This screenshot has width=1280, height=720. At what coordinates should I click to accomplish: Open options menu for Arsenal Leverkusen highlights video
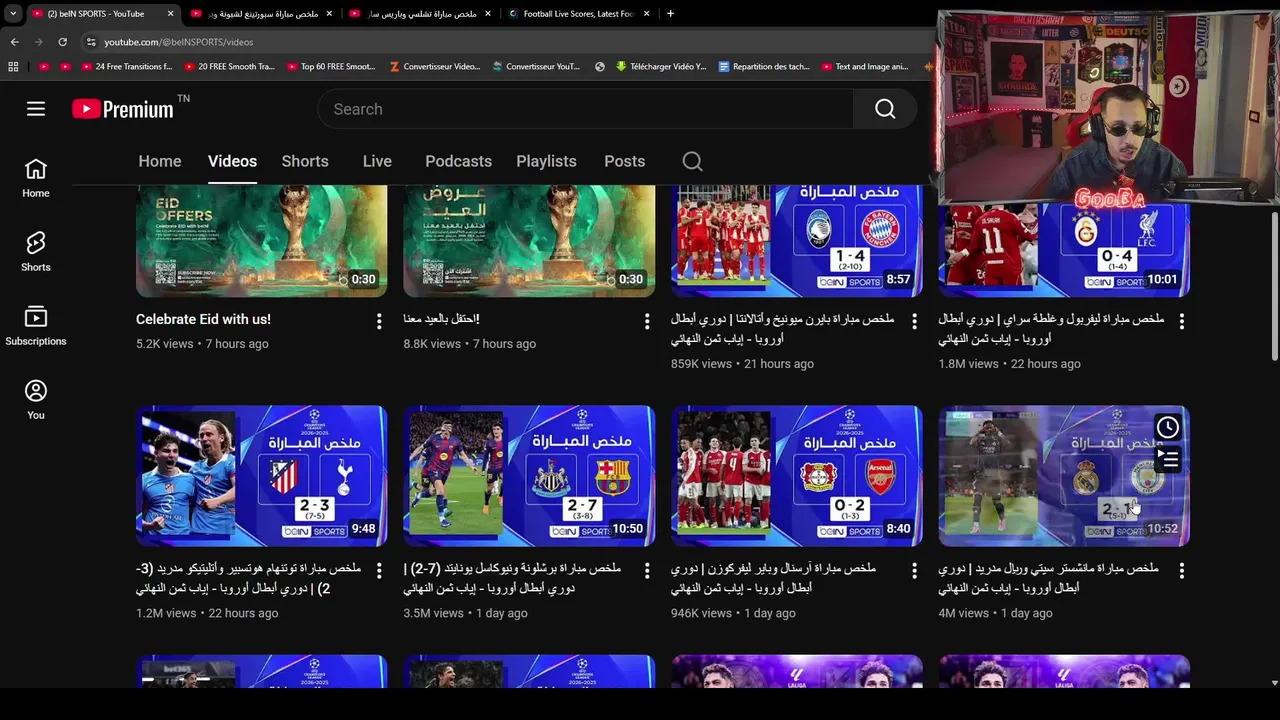click(x=914, y=570)
